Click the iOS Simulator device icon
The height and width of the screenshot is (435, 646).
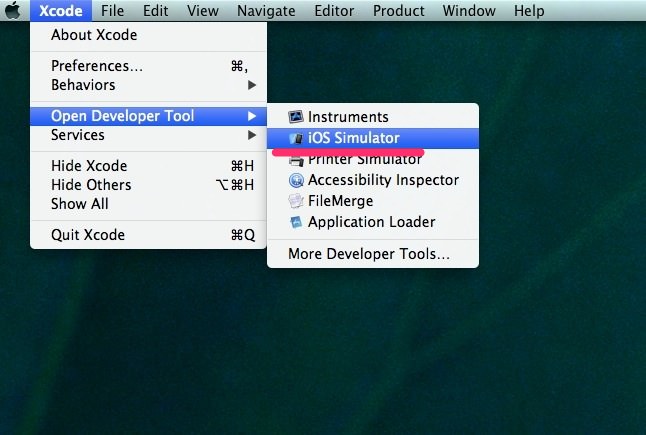[x=295, y=138]
